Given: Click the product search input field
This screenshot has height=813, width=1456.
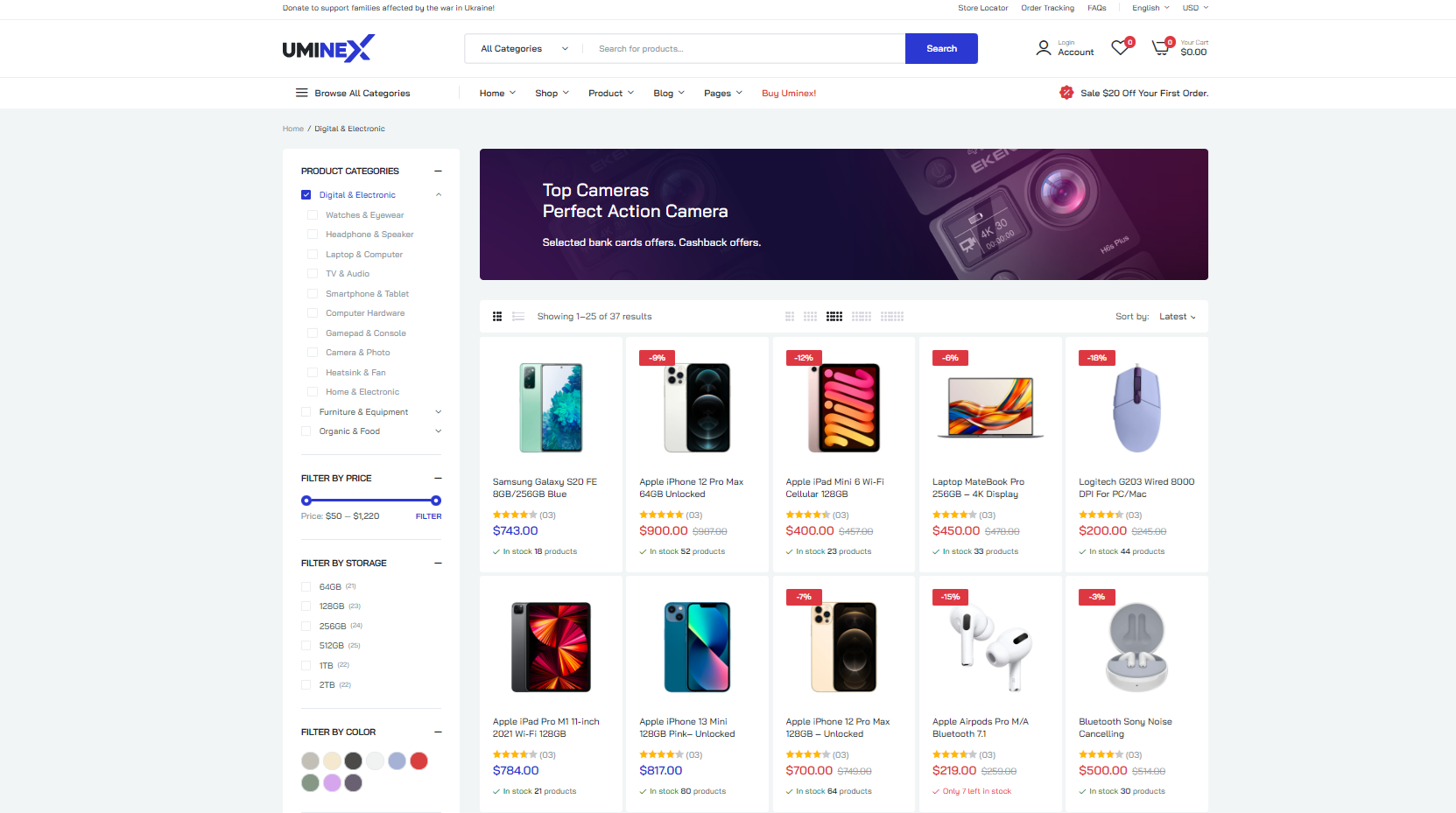Looking at the screenshot, I should (744, 49).
